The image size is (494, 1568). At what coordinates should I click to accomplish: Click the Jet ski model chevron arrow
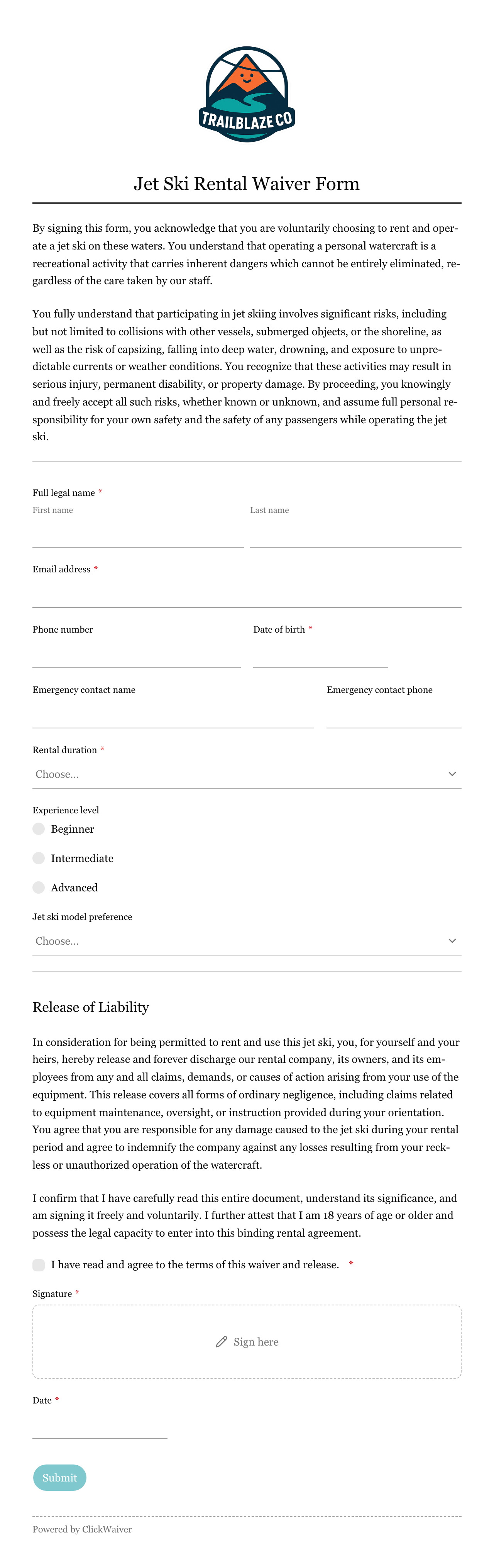coord(452,940)
